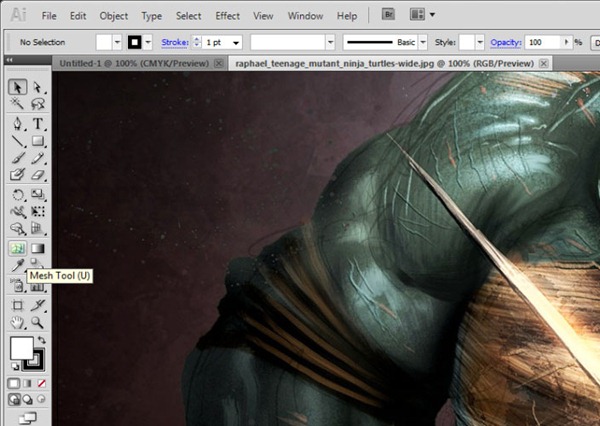Expand Arrange Documents dropdown arrow
Screen dimensions: 600x426
coord(432,15)
